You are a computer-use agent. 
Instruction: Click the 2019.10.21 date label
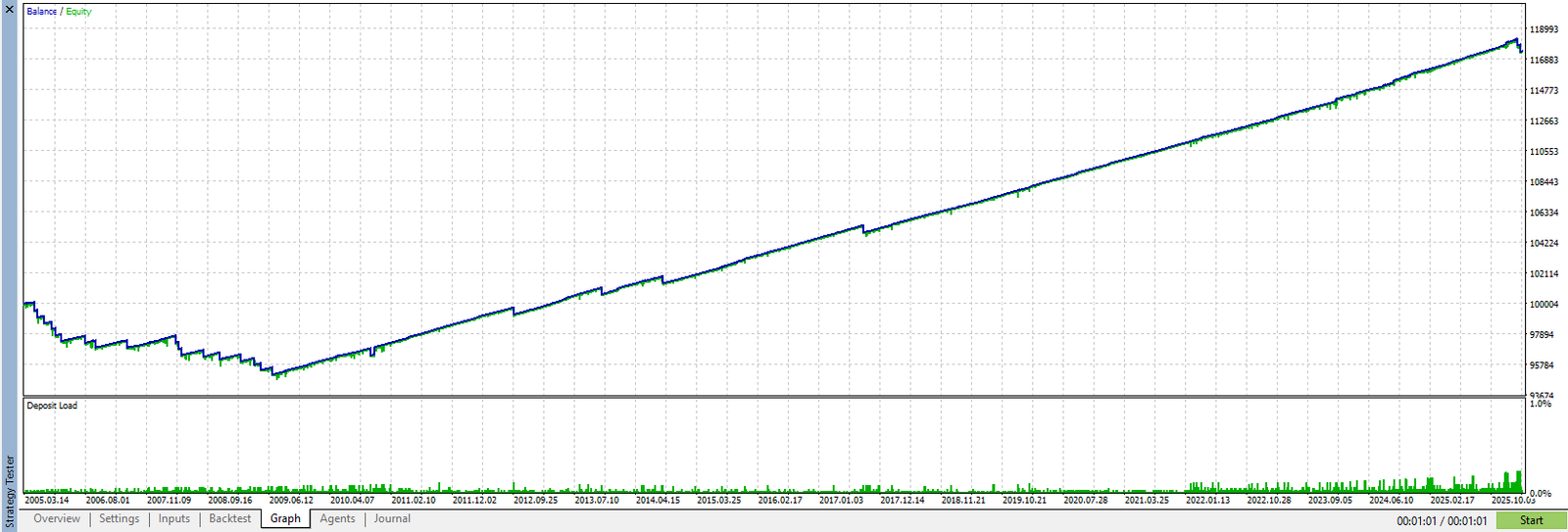pos(1024,501)
